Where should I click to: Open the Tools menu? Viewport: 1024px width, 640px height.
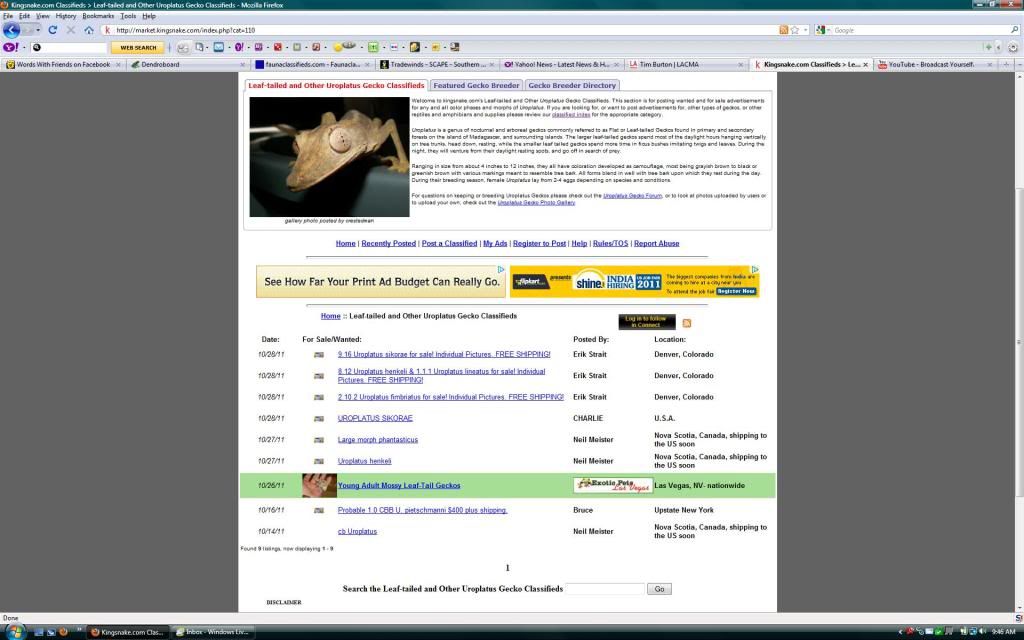[x=128, y=16]
